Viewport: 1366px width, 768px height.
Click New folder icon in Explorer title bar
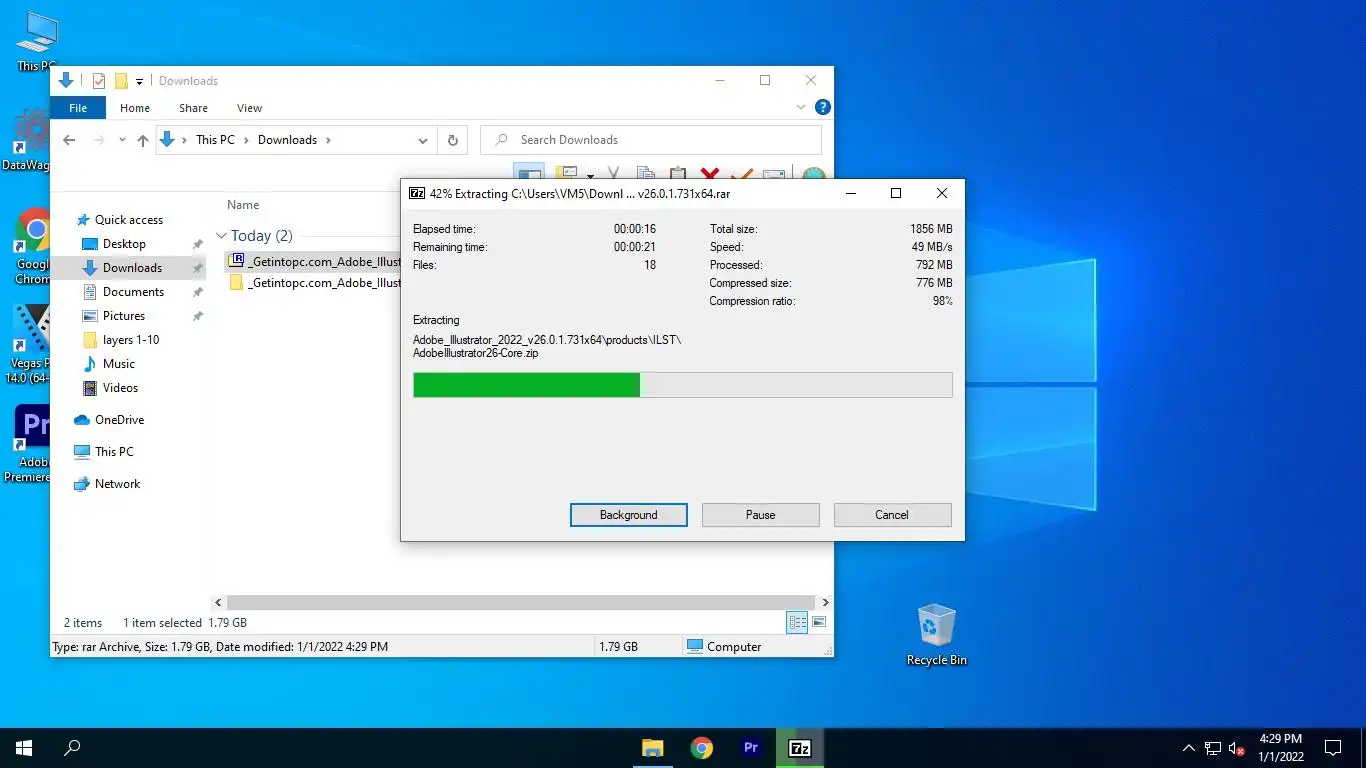tap(120, 81)
